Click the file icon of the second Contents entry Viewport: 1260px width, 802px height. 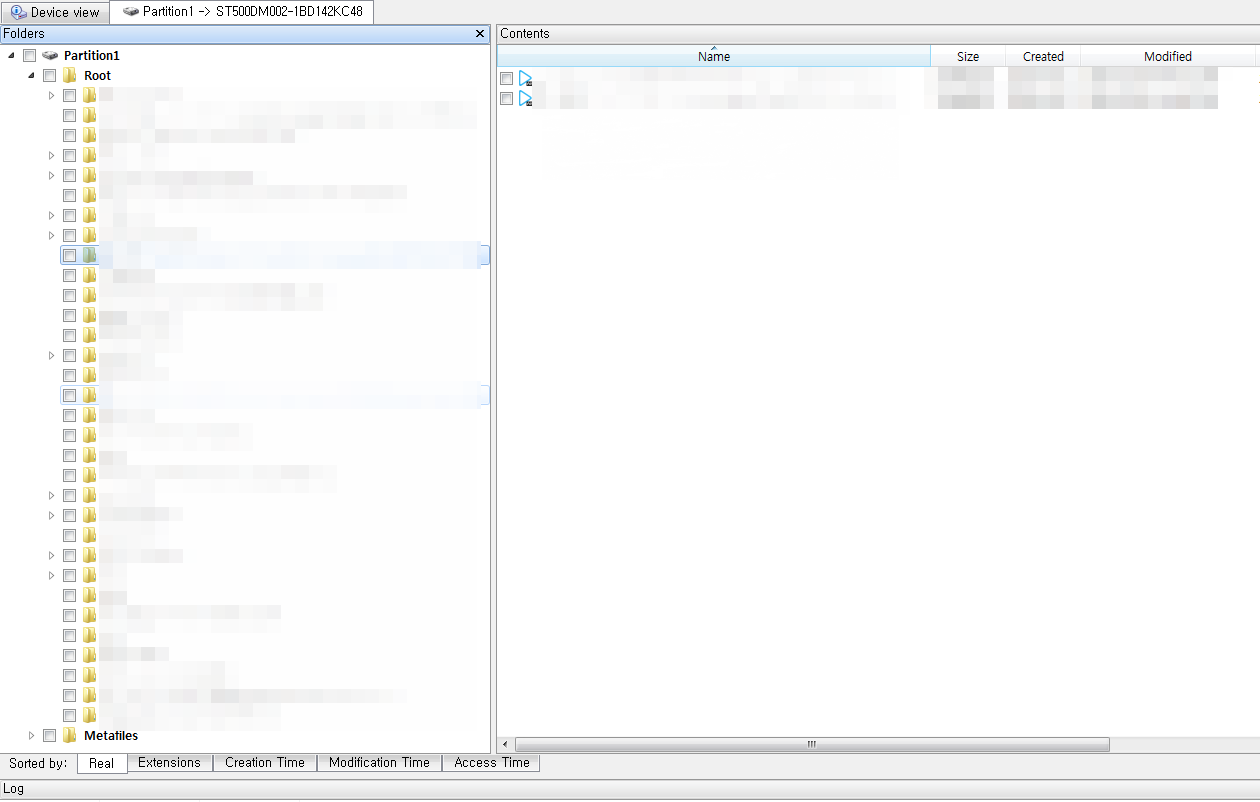[524, 98]
